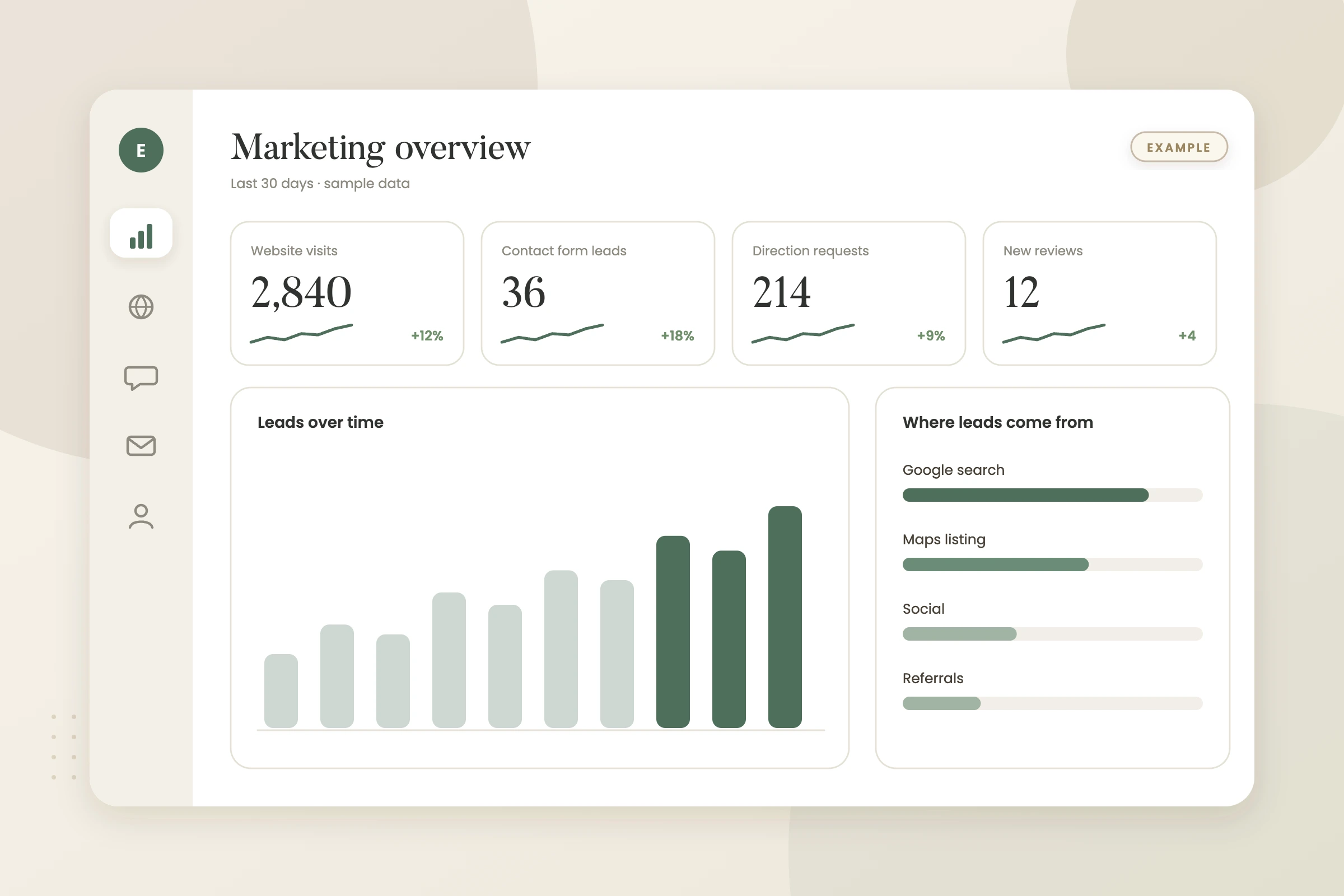Click the +9% change indicator

click(931, 335)
